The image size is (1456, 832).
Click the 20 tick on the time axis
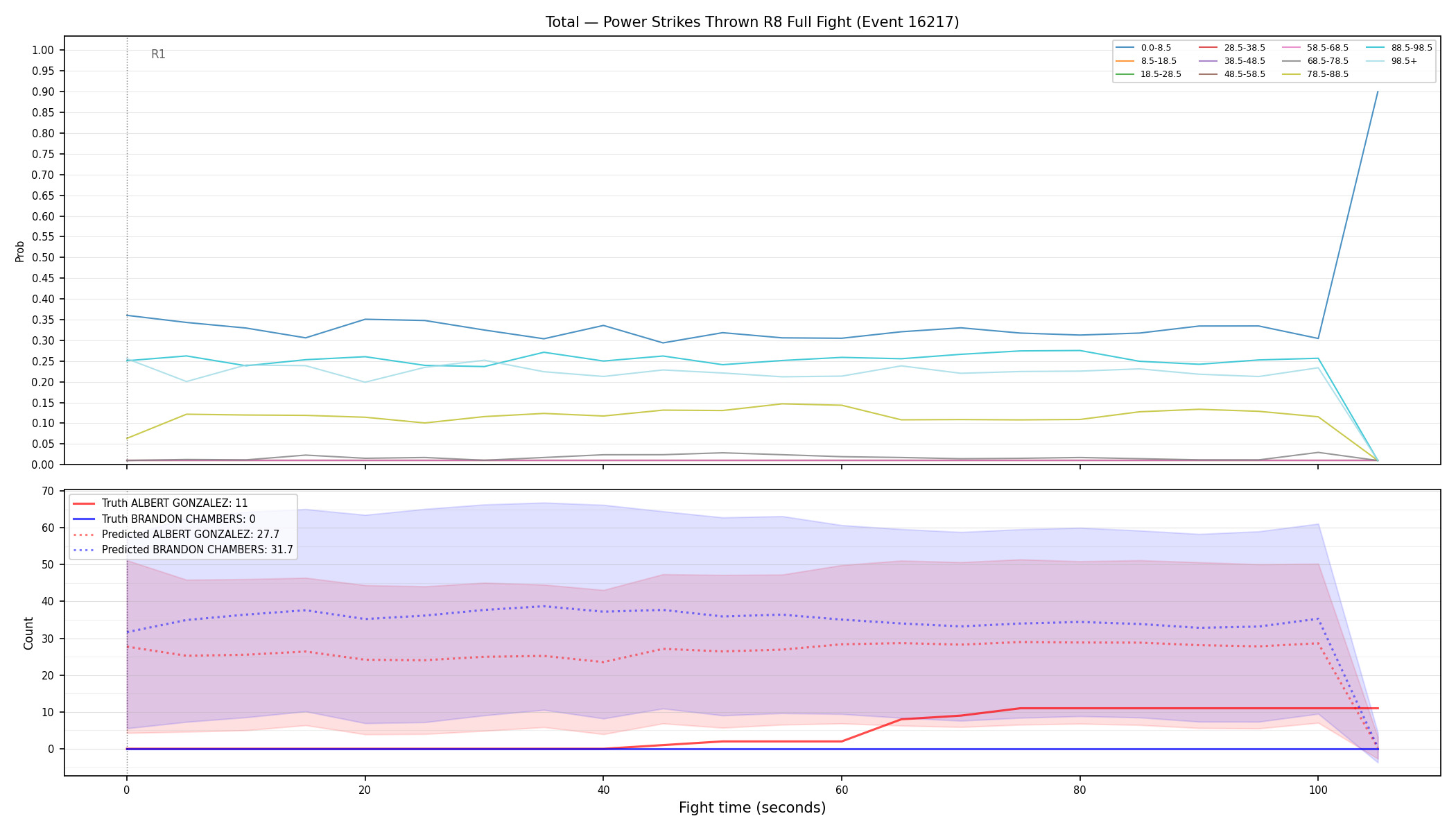click(x=365, y=789)
